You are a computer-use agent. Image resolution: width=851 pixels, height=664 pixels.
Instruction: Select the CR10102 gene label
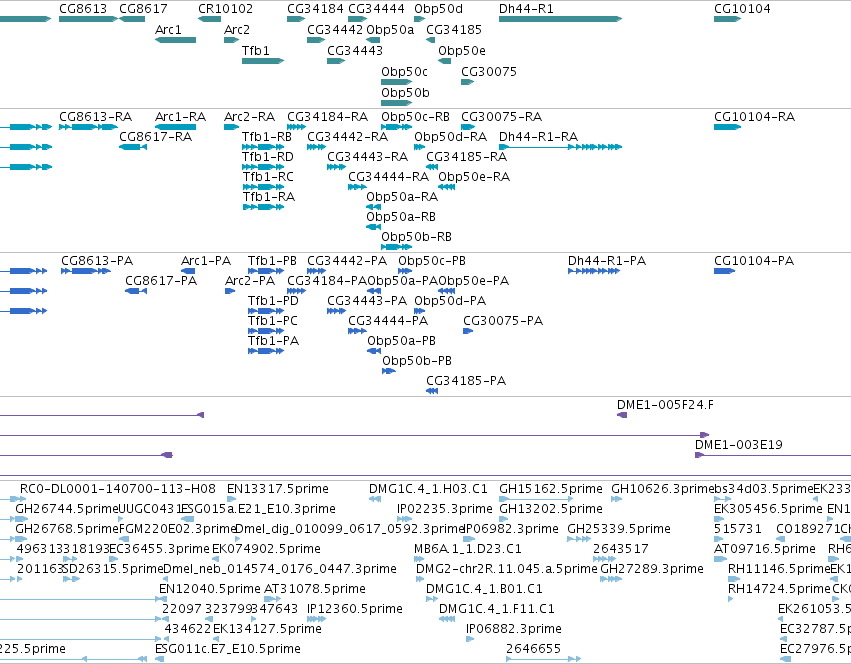(x=225, y=9)
